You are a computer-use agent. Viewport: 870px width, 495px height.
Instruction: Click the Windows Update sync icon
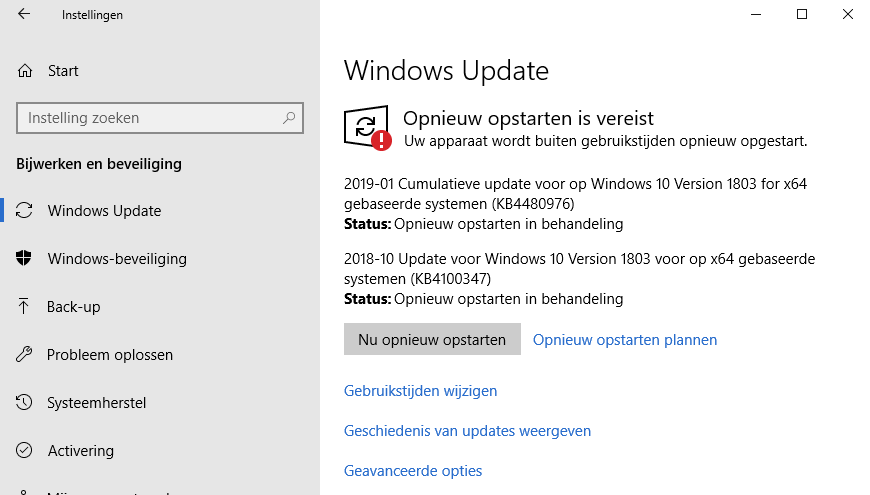25,211
